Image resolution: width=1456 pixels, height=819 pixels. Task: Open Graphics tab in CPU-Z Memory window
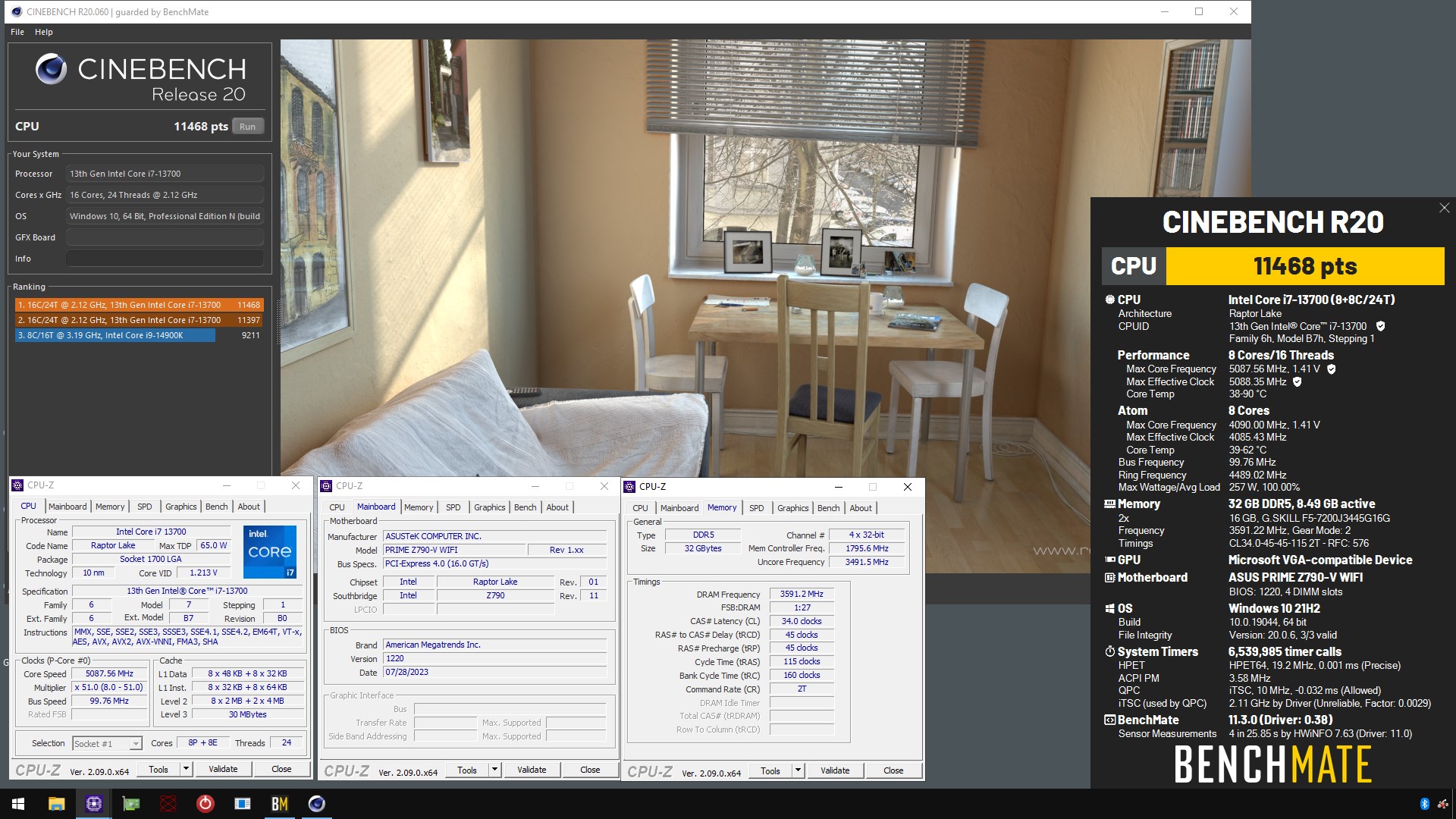coord(792,508)
